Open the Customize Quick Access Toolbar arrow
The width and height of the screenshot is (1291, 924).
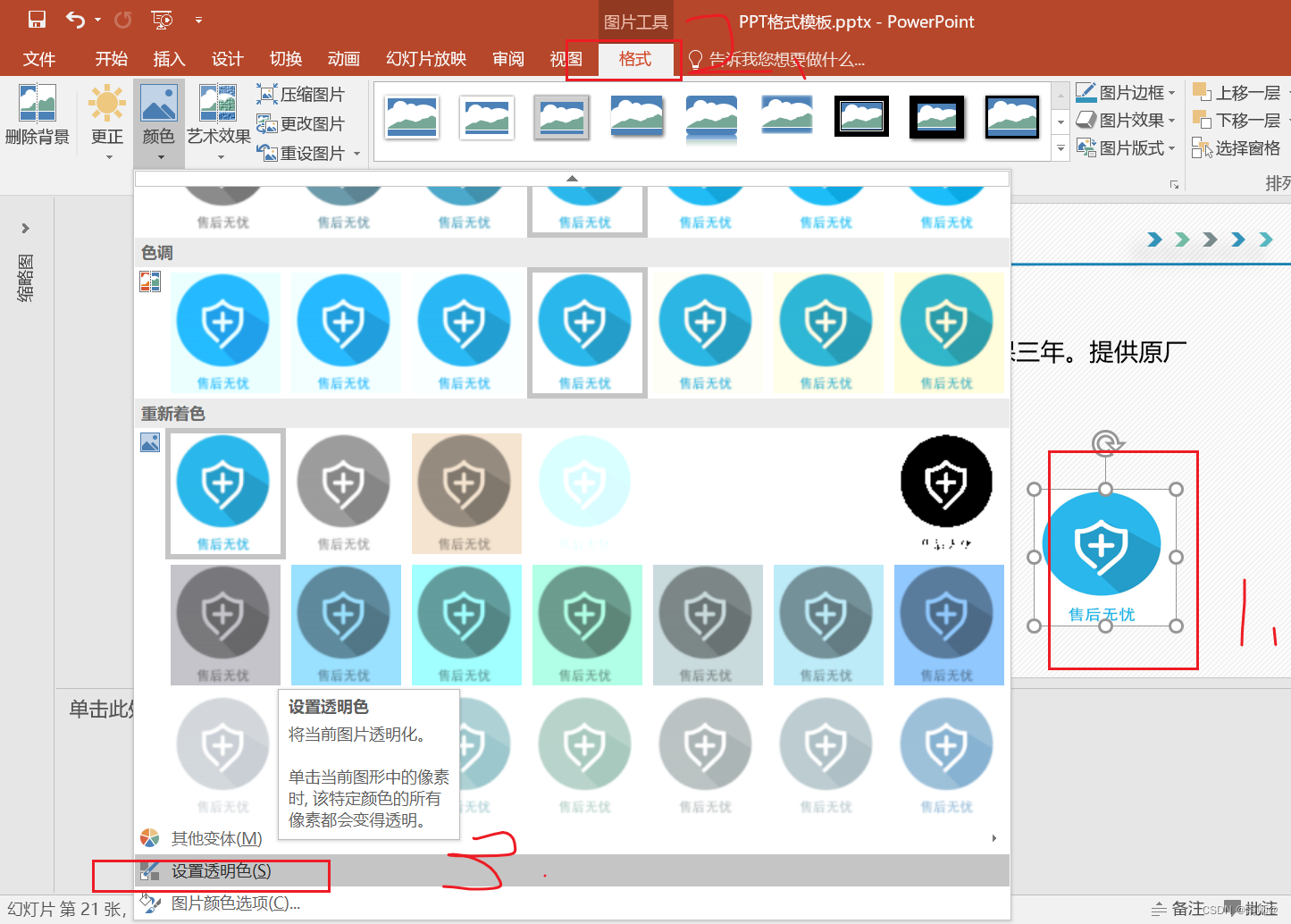pyautogui.click(x=198, y=20)
